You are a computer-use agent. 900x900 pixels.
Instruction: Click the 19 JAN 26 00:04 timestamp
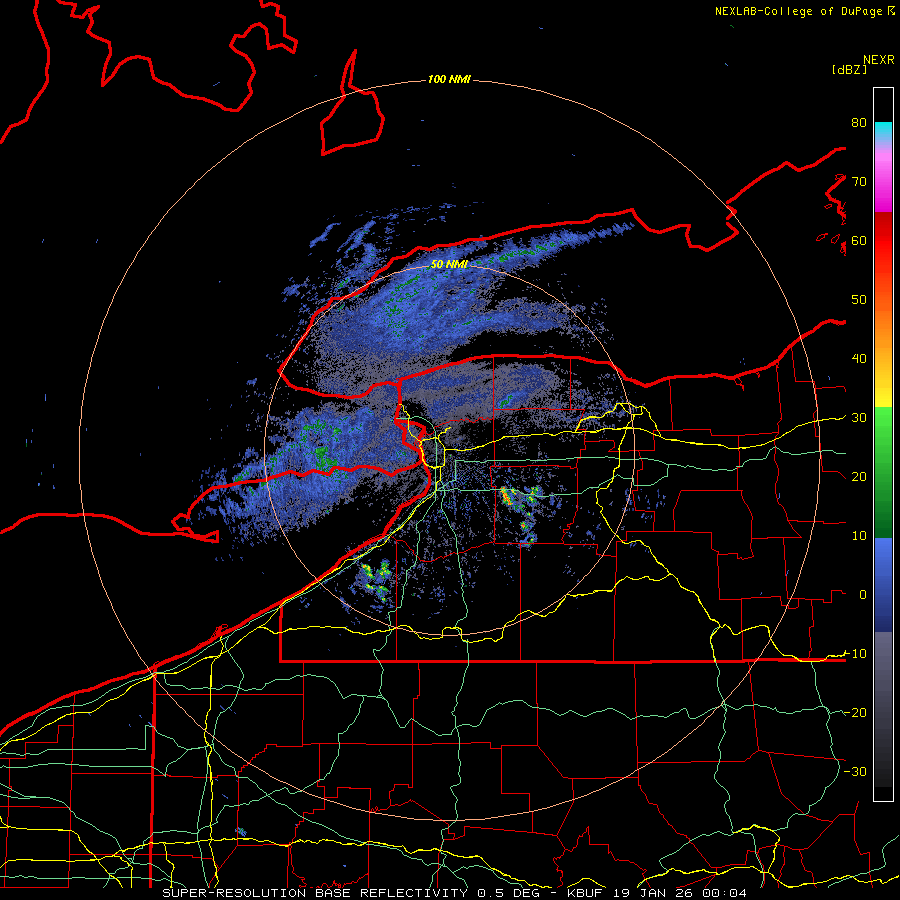[x=680, y=893]
